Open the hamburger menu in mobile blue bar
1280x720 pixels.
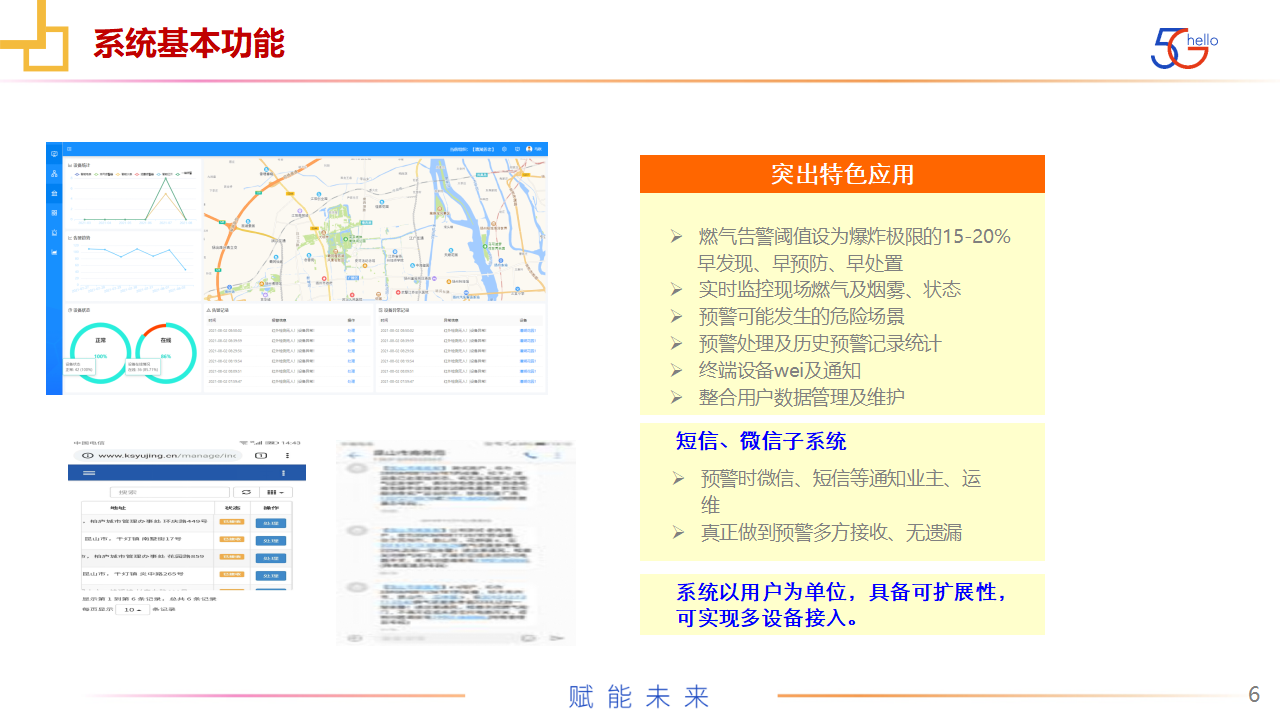coord(89,473)
